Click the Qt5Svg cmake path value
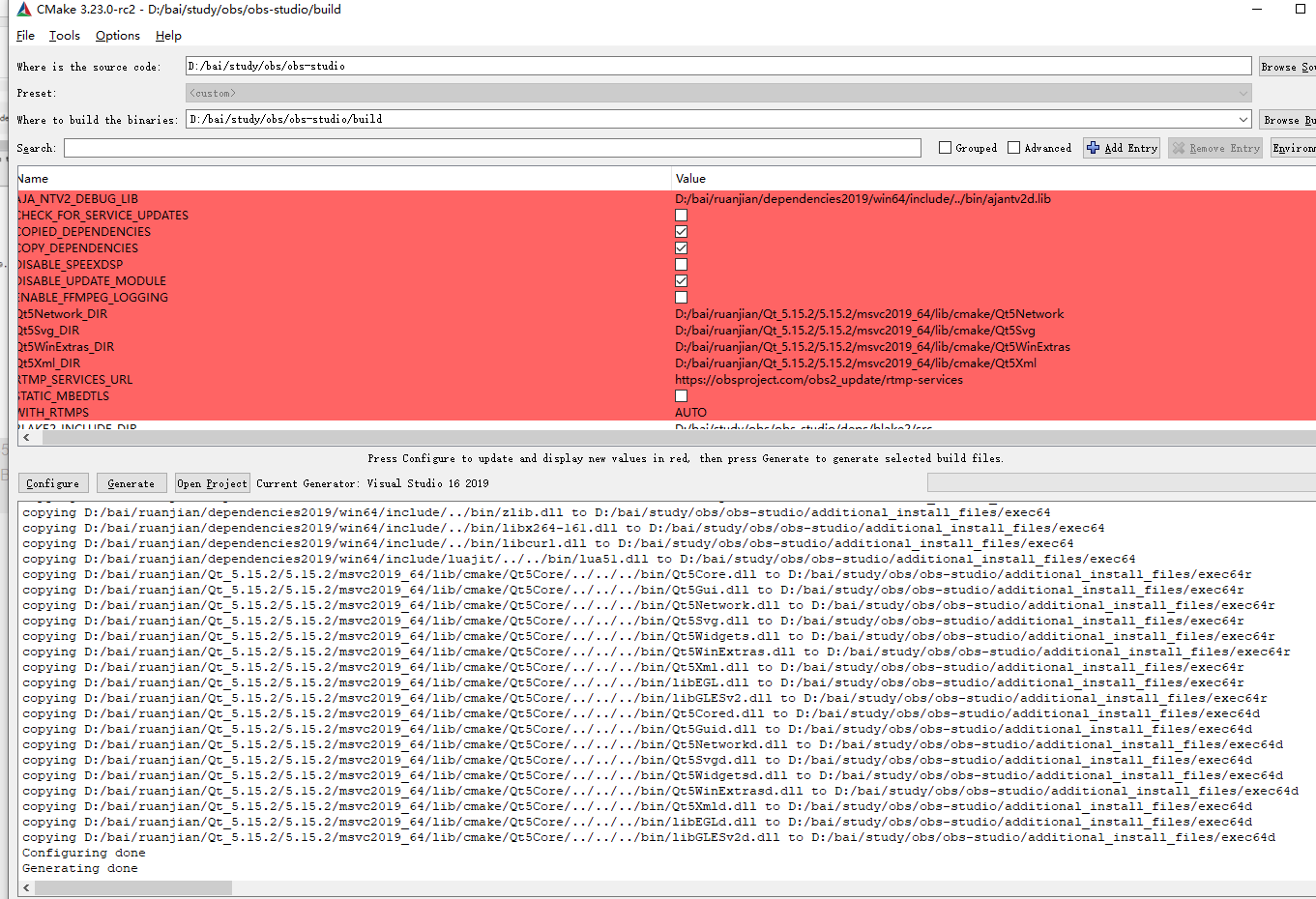1316x899 pixels. click(x=856, y=331)
